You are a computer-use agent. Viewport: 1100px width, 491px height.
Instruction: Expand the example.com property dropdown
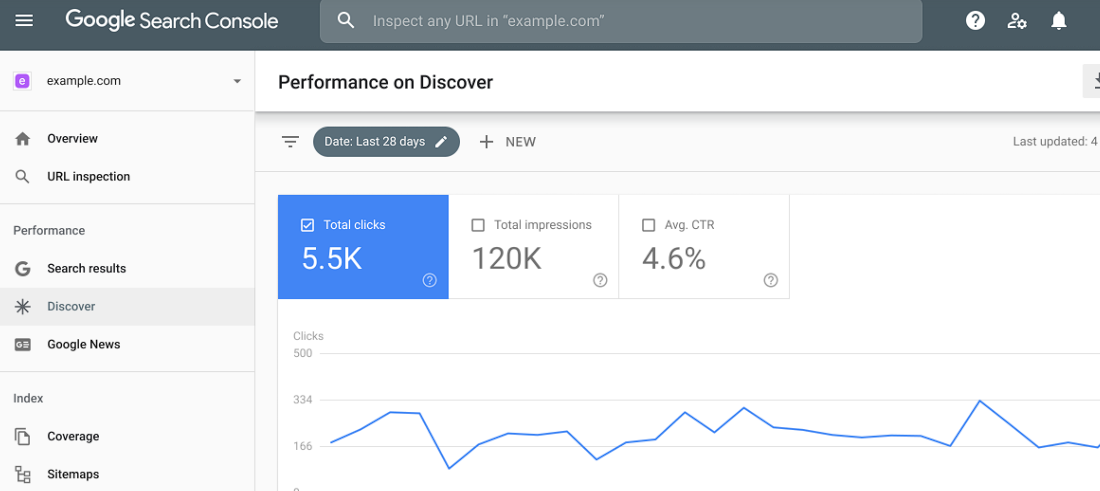(x=237, y=81)
